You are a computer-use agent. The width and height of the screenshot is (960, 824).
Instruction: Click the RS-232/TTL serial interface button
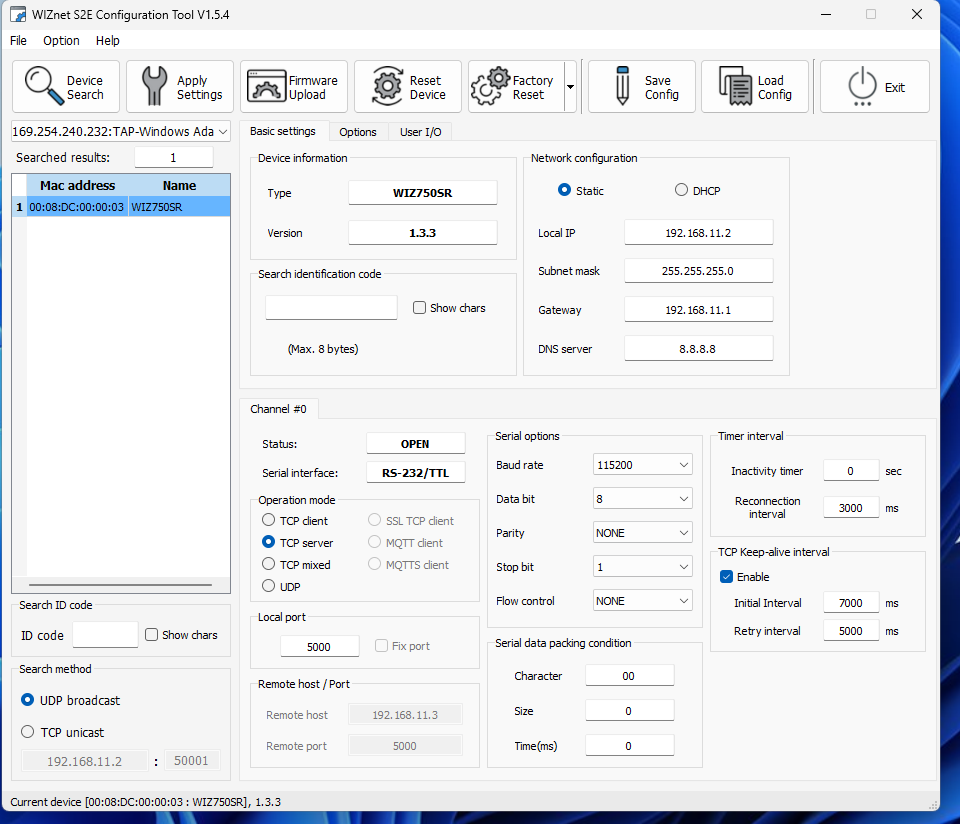415,471
